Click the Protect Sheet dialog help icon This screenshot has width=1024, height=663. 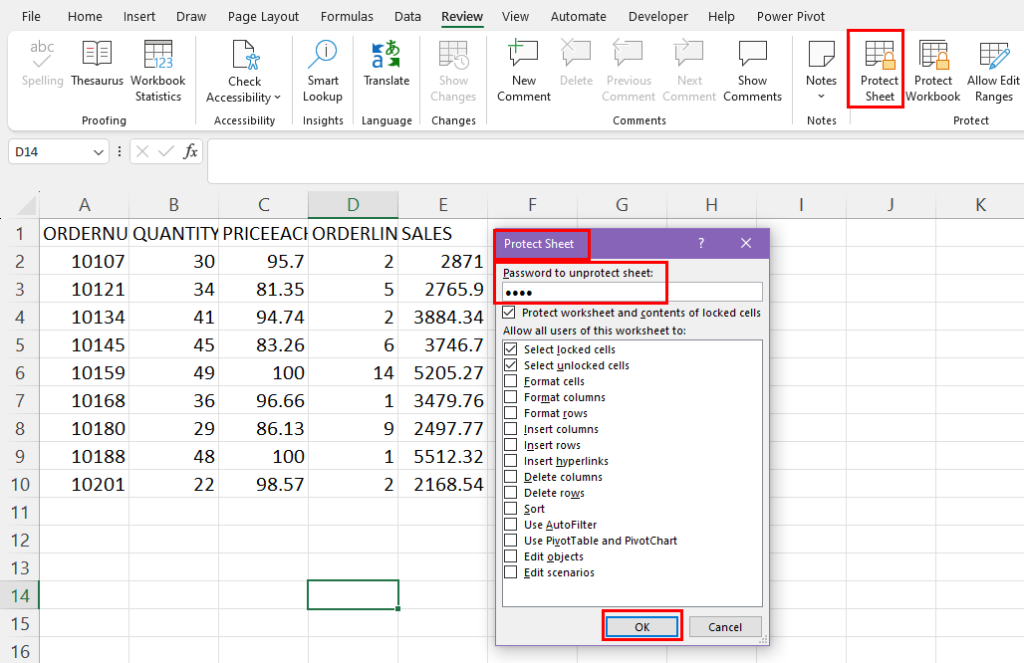pos(701,243)
